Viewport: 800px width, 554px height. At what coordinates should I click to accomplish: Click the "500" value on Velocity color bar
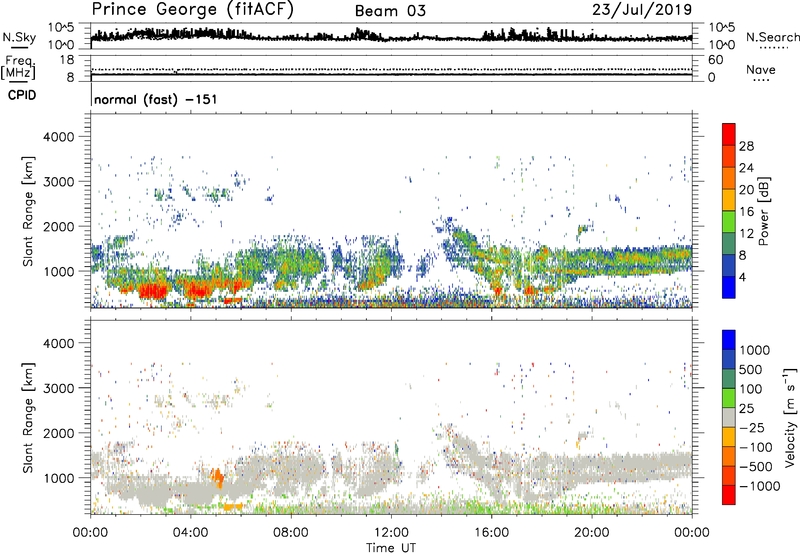[751, 370]
